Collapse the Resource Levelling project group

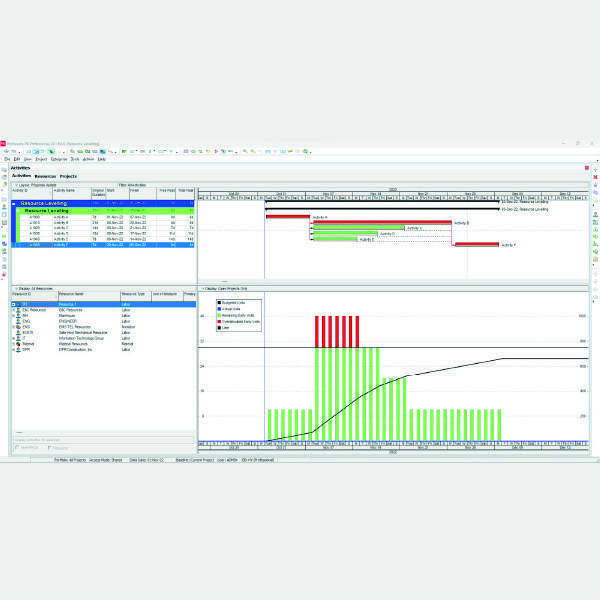[x=15, y=204]
